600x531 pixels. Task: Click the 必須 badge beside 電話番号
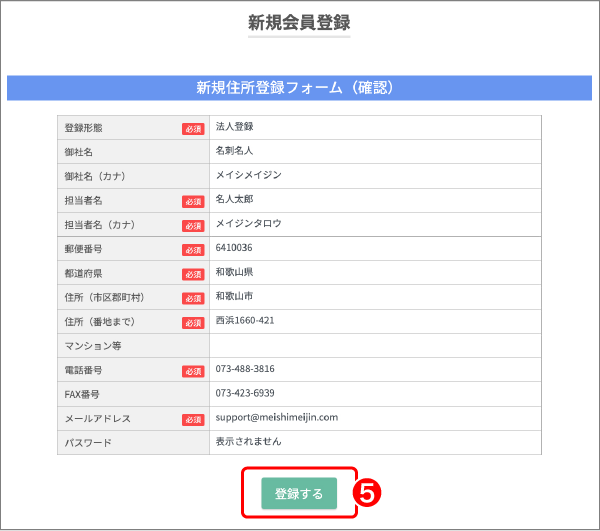pyautogui.click(x=193, y=371)
